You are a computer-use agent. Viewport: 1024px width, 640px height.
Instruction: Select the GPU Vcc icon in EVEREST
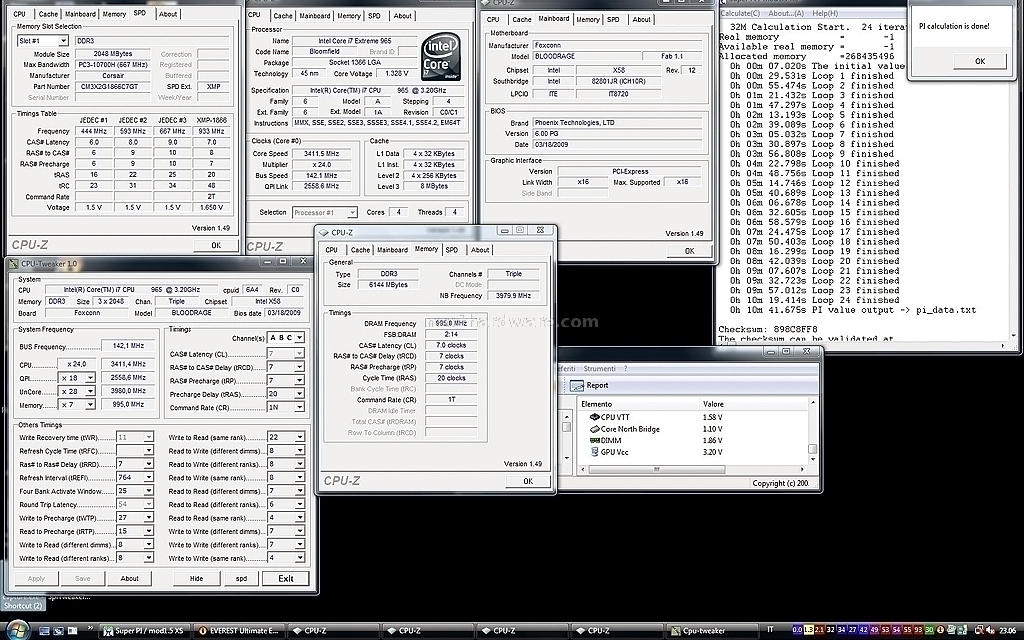(x=594, y=451)
